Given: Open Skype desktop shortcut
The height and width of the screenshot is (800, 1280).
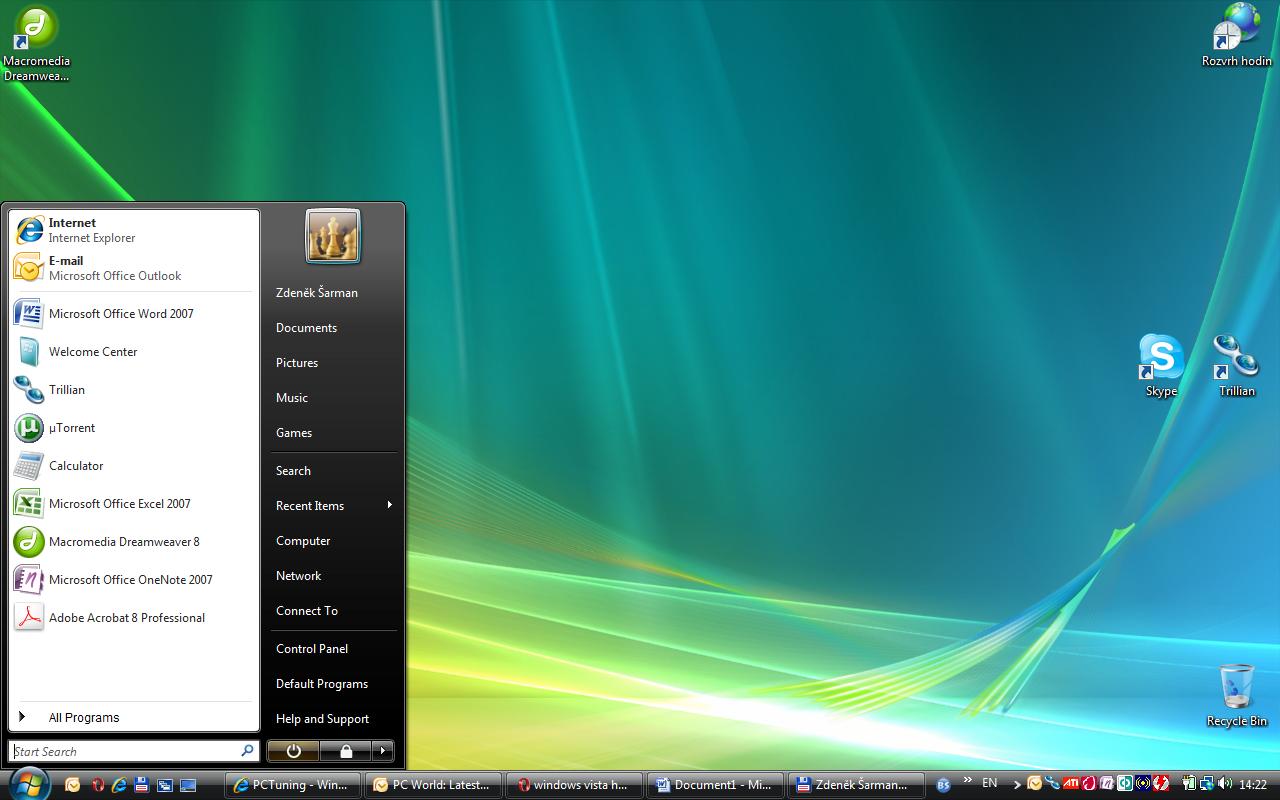Looking at the screenshot, I should [1161, 366].
